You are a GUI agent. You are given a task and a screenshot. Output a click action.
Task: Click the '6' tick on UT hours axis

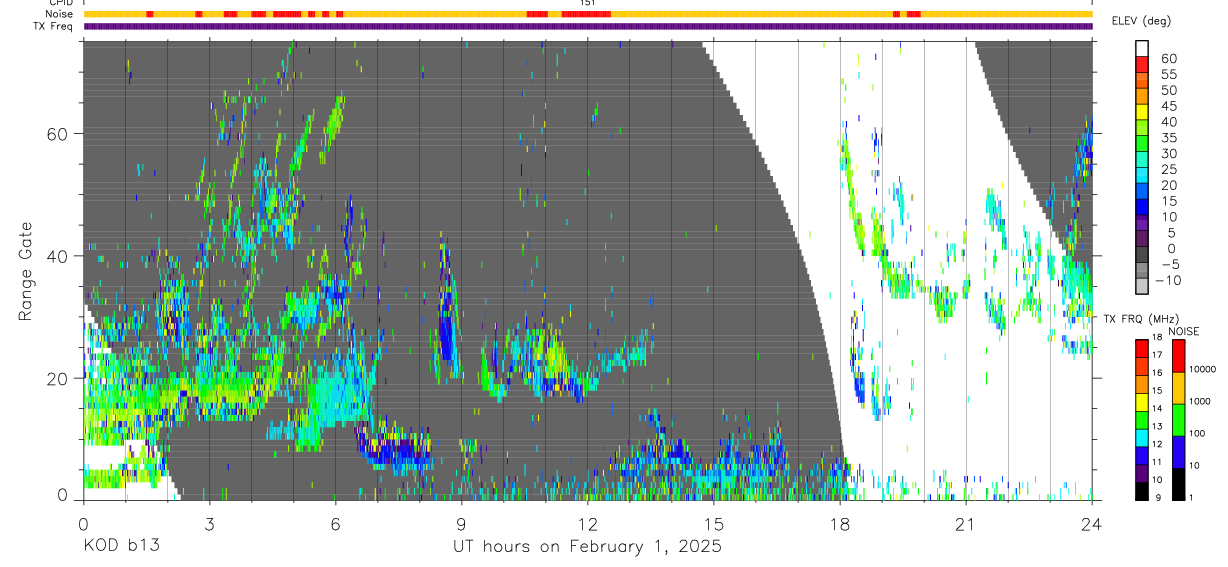pyautogui.click(x=336, y=523)
